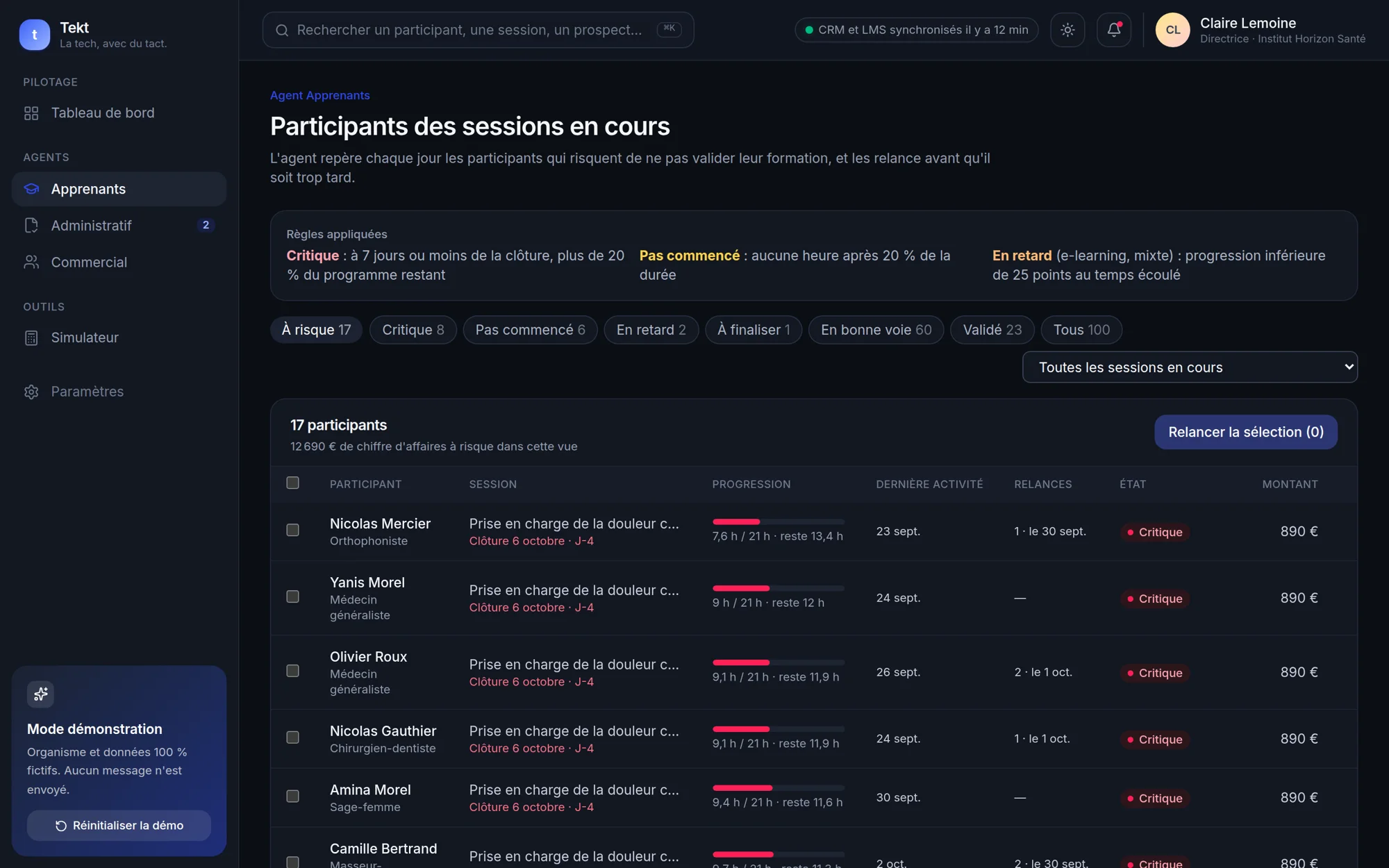
Task: Click the Paramètres gear icon
Action: click(x=31, y=392)
